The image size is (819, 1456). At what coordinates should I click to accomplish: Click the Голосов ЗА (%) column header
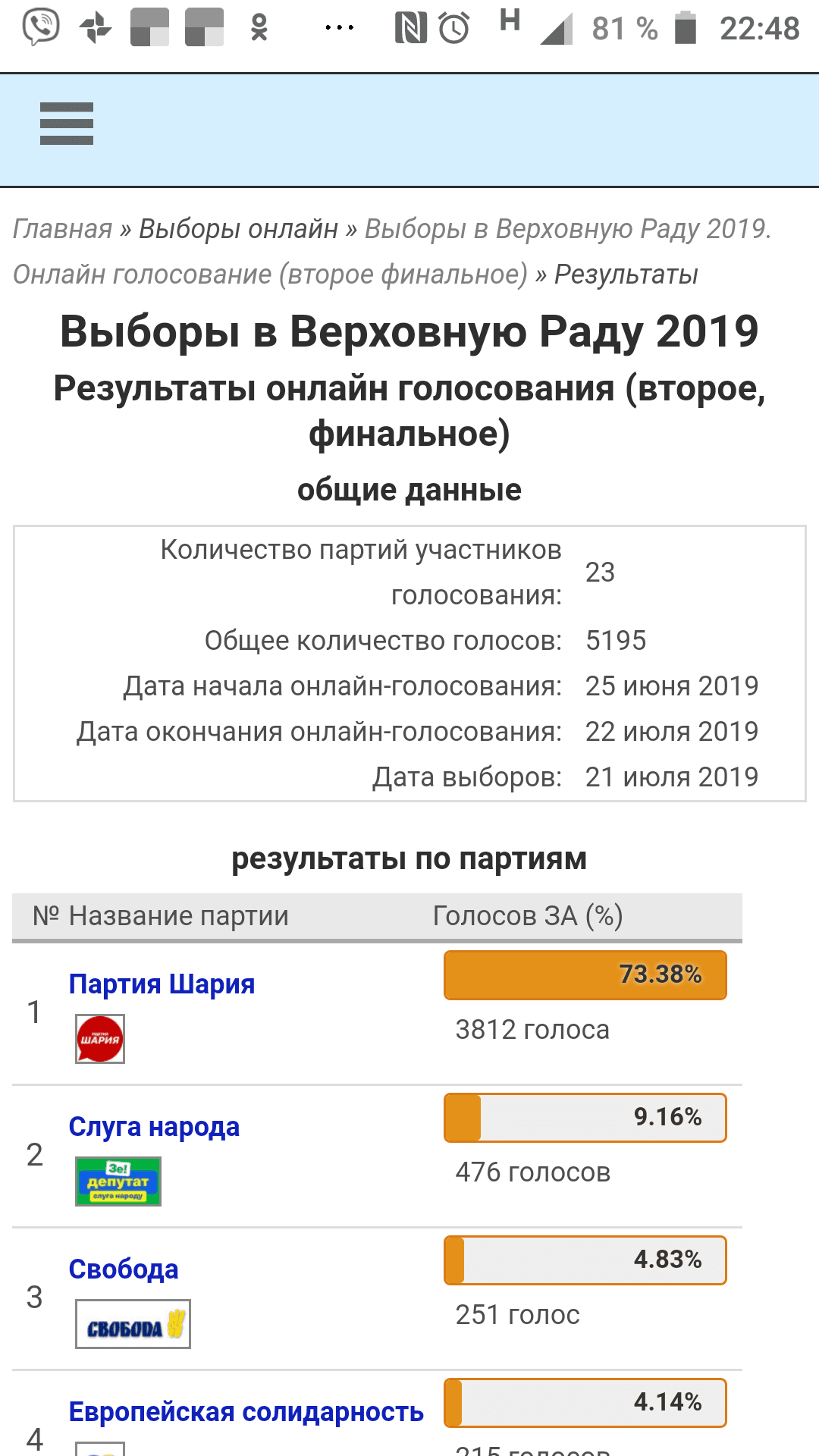[x=527, y=916]
